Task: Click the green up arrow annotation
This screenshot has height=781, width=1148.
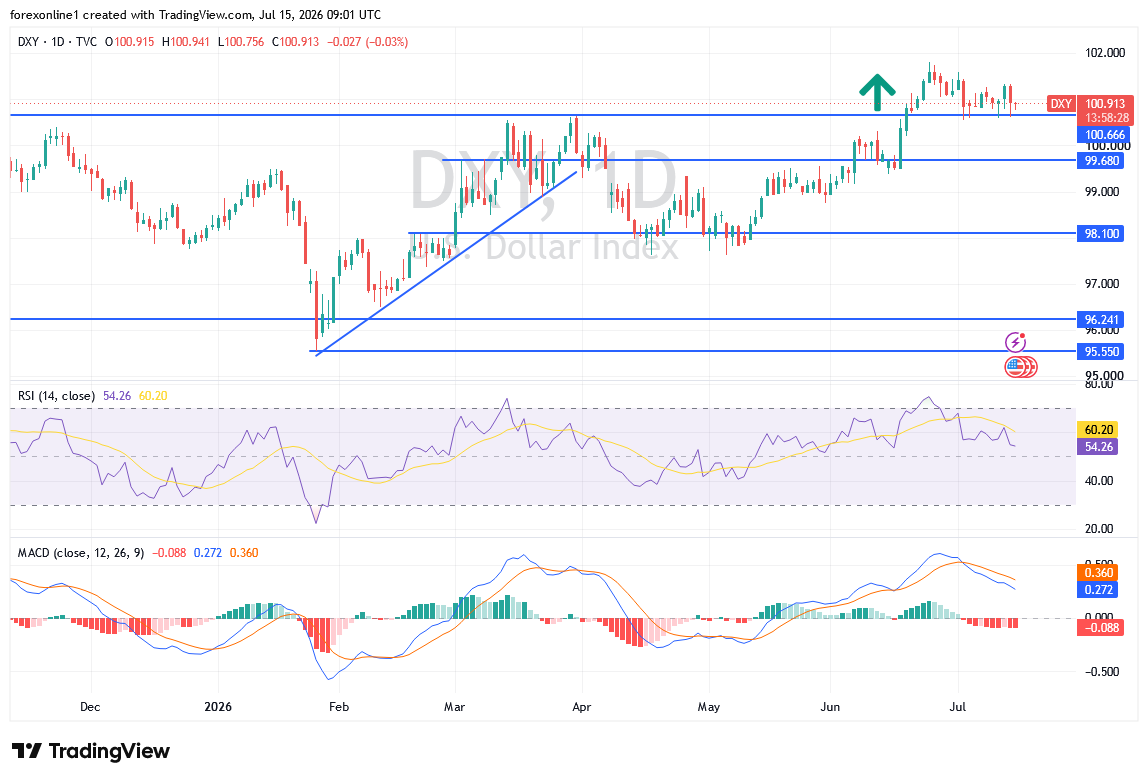Action: point(876,92)
